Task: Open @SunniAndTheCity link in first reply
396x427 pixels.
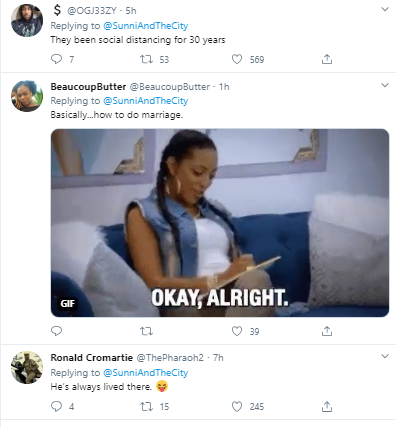Action: 146,26
